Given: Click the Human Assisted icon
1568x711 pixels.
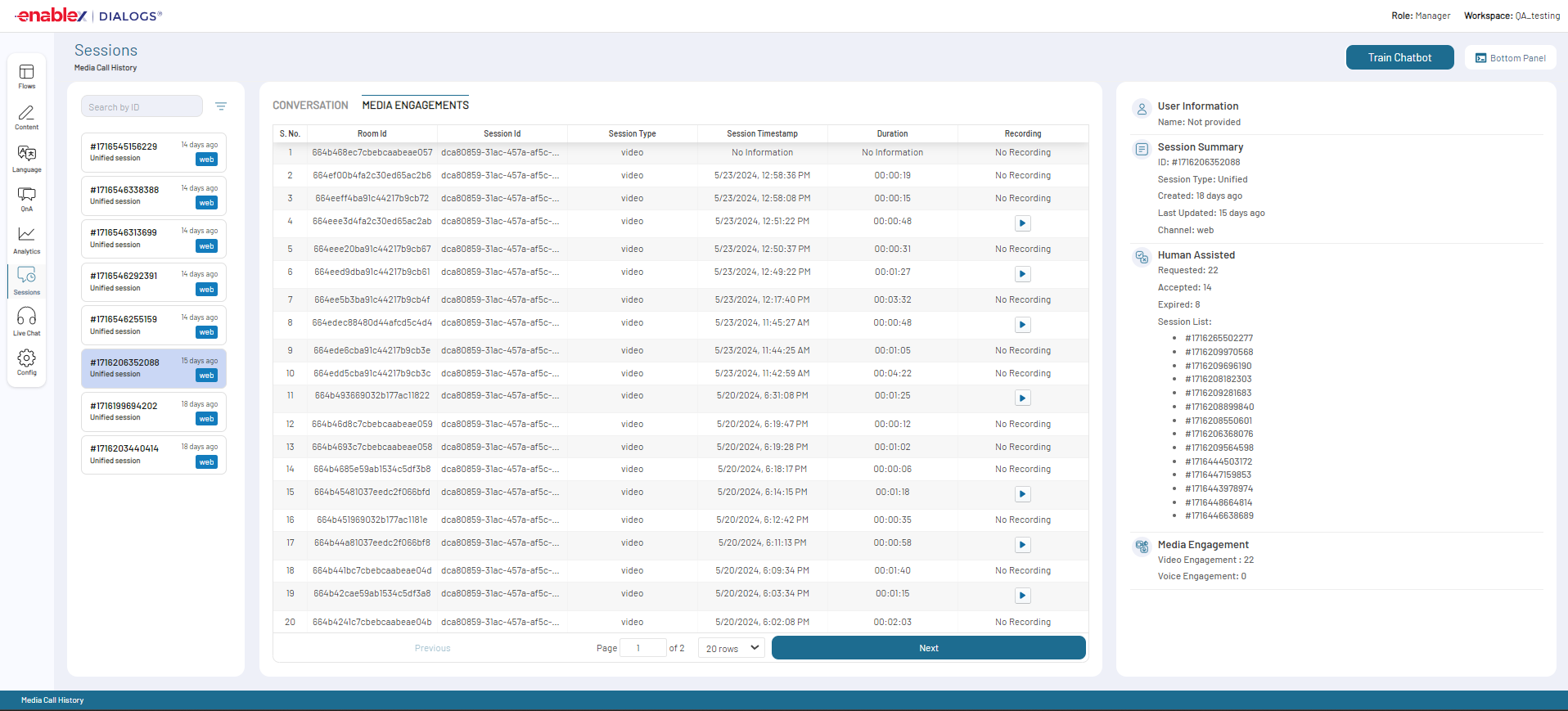Looking at the screenshot, I should [1142, 257].
